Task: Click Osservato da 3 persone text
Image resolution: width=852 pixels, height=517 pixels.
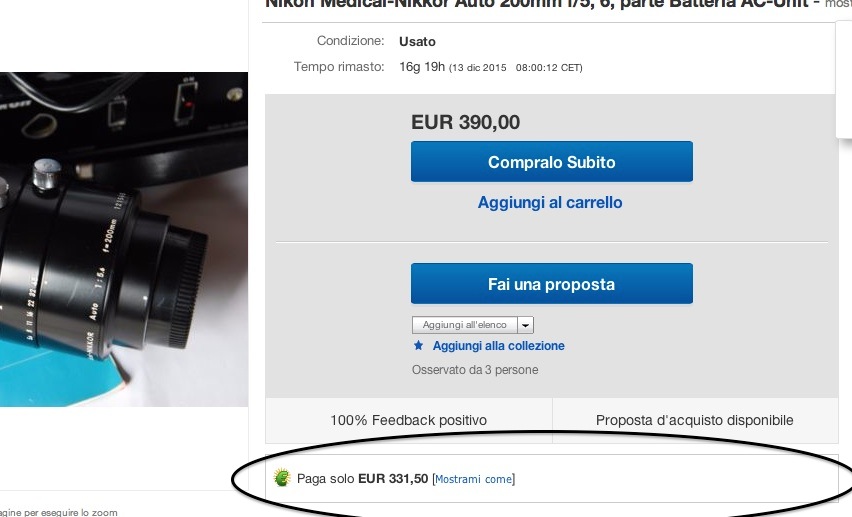Action: click(x=475, y=370)
